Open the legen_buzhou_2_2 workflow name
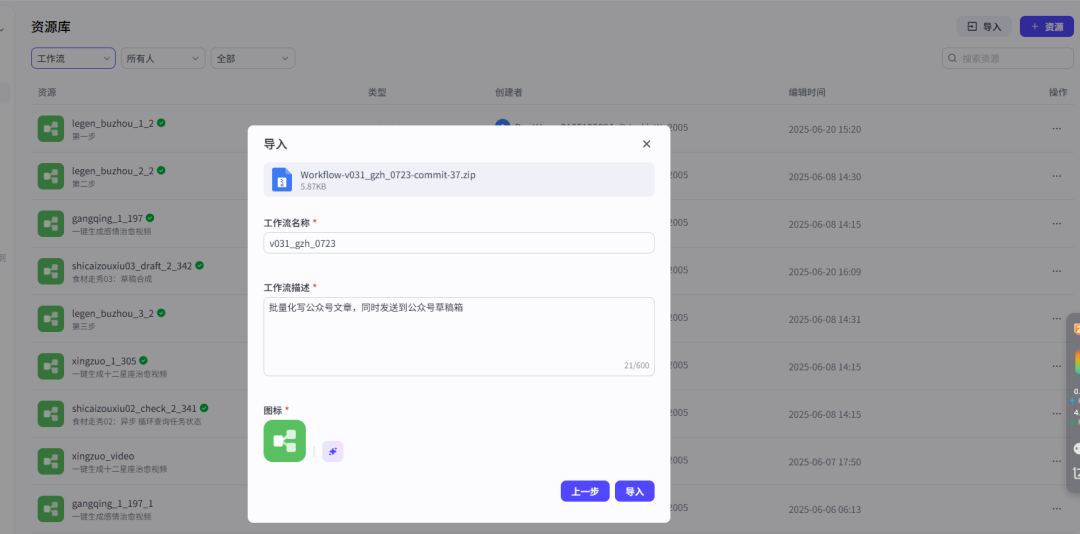Viewport: 1080px width, 534px height. point(113,171)
